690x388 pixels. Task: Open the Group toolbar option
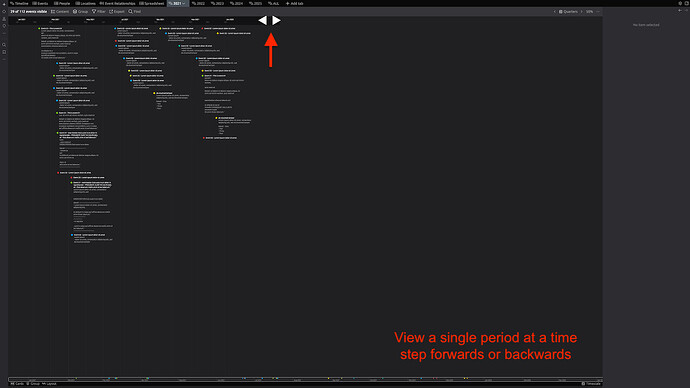pyautogui.click(x=81, y=11)
